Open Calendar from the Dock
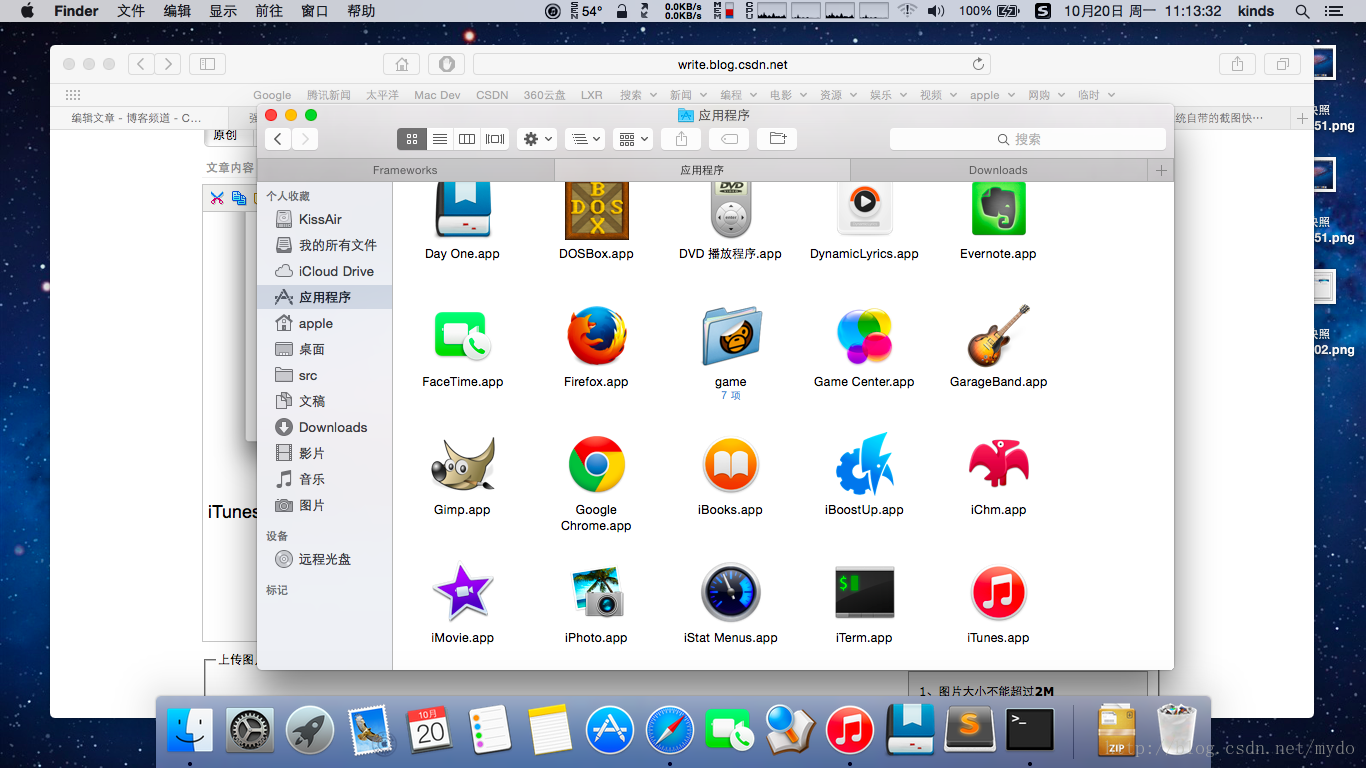Image resolution: width=1366 pixels, height=768 pixels. [430, 730]
